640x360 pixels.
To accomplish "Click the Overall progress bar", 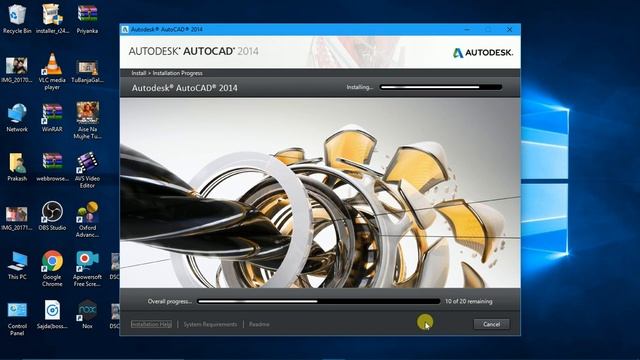I will tap(318, 301).
